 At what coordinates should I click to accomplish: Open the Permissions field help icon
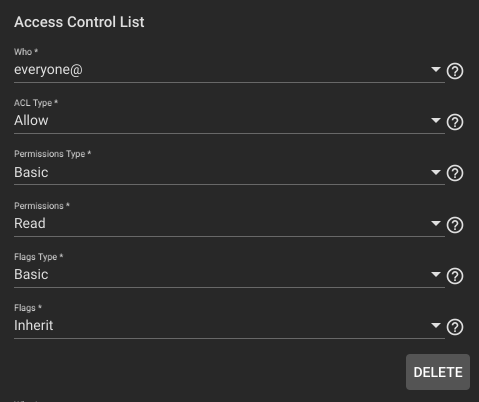pyautogui.click(x=455, y=225)
